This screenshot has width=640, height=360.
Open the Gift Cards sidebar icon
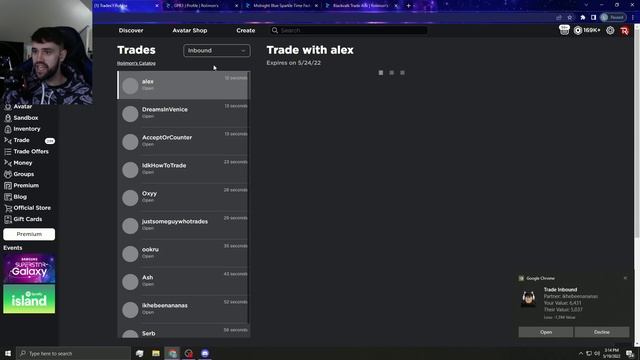pyautogui.click(x=8, y=219)
